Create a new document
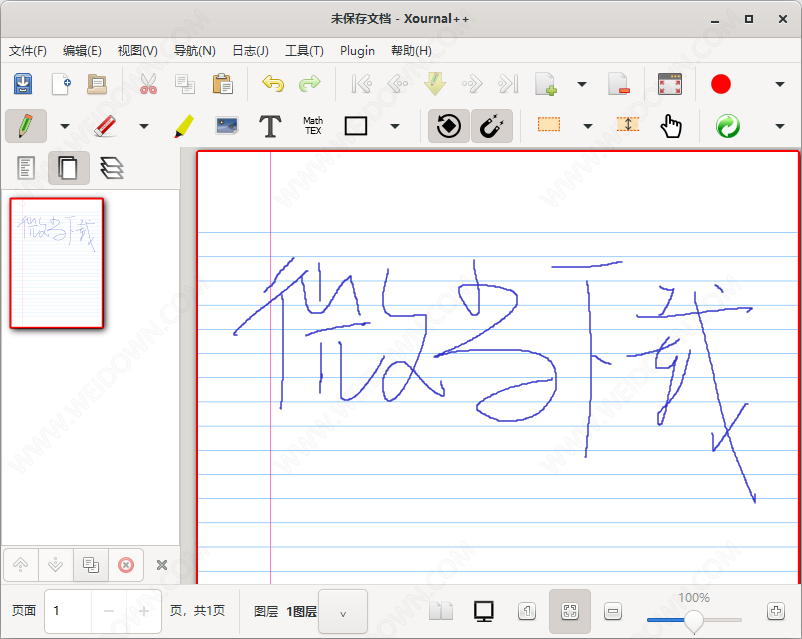This screenshot has height=639, width=802. [x=60, y=84]
